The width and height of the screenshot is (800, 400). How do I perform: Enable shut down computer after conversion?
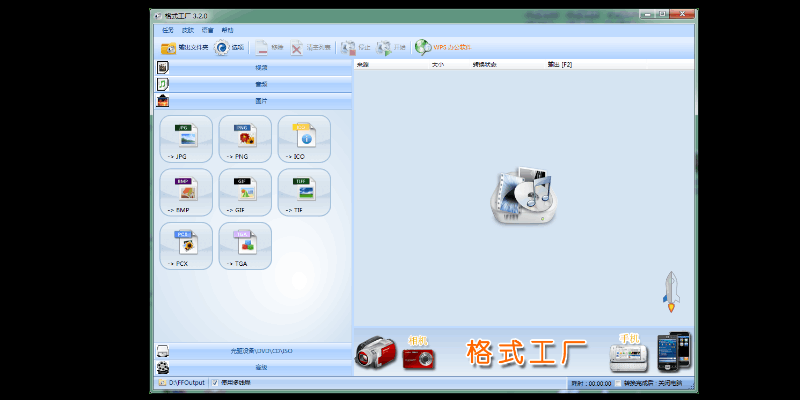point(618,383)
